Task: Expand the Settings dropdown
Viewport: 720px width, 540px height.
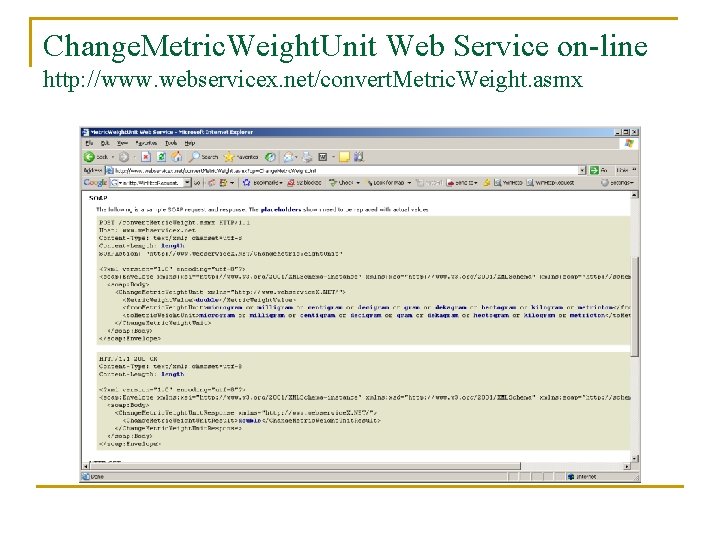Action: [x=632, y=183]
